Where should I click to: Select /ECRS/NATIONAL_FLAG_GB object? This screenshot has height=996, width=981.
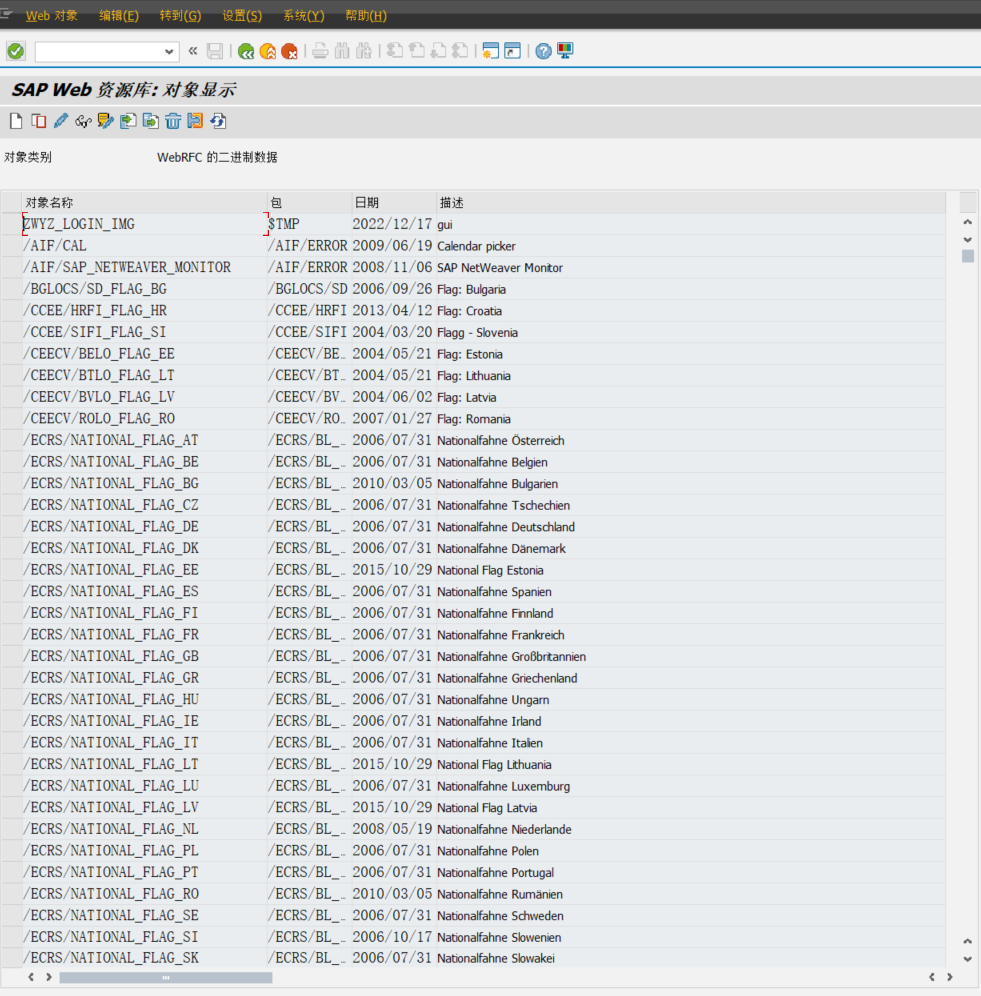tap(111, 656)
